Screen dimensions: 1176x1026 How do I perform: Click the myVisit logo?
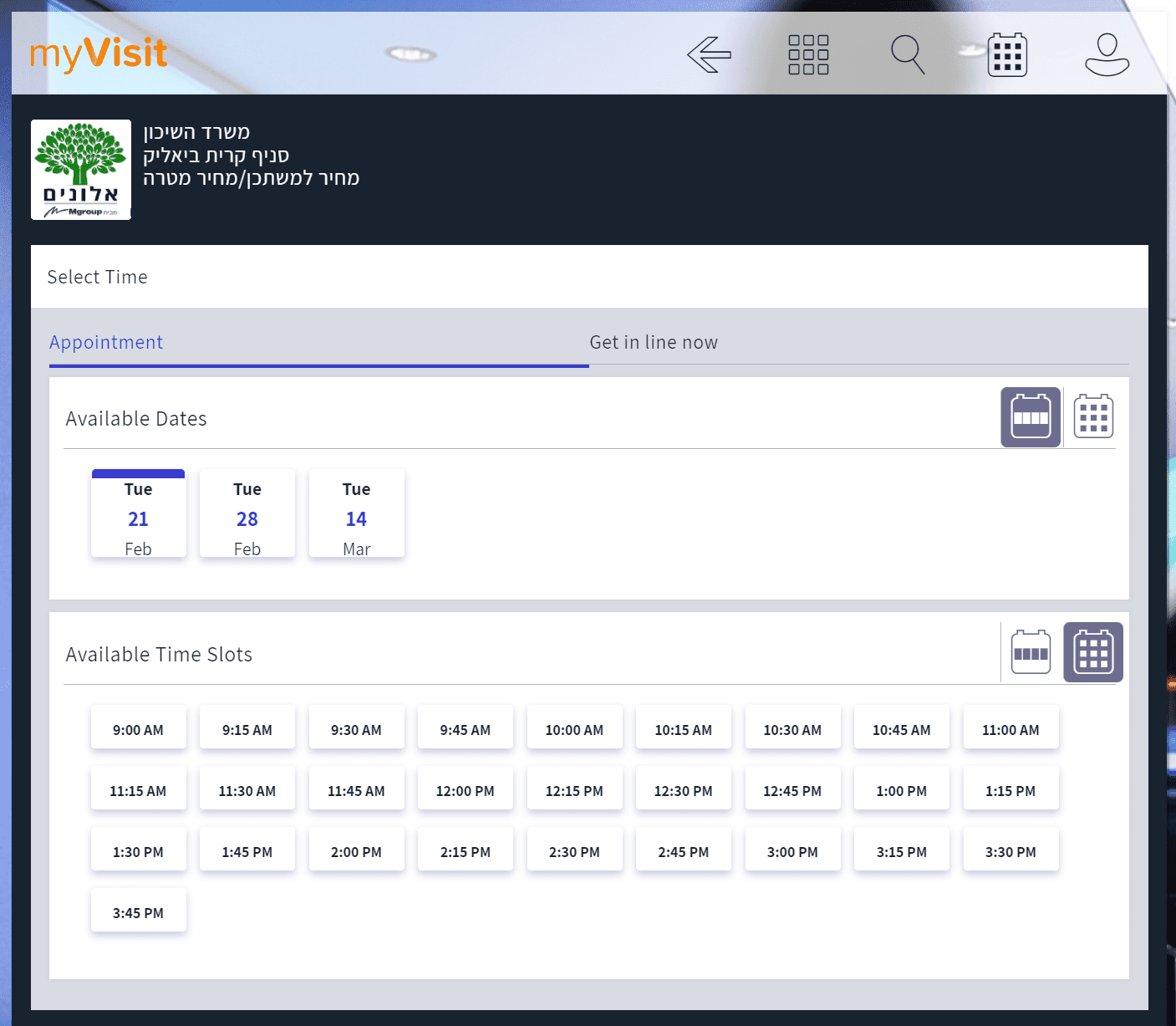99,54
